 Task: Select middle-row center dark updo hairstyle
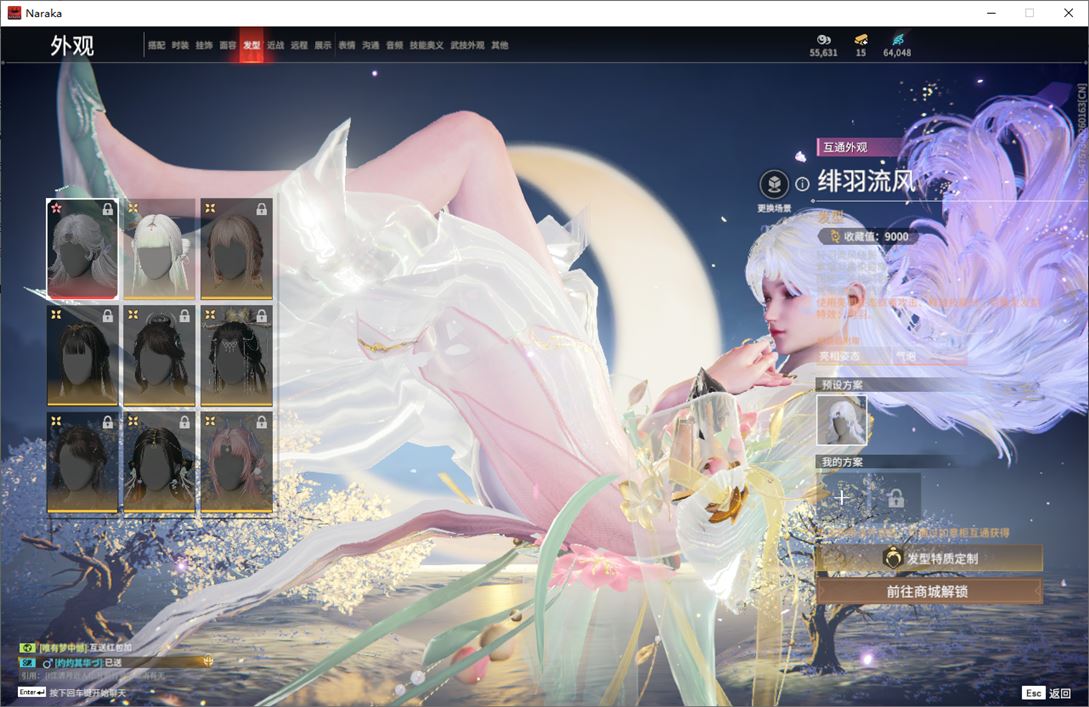pyautogui.click(x=159, y=356)
